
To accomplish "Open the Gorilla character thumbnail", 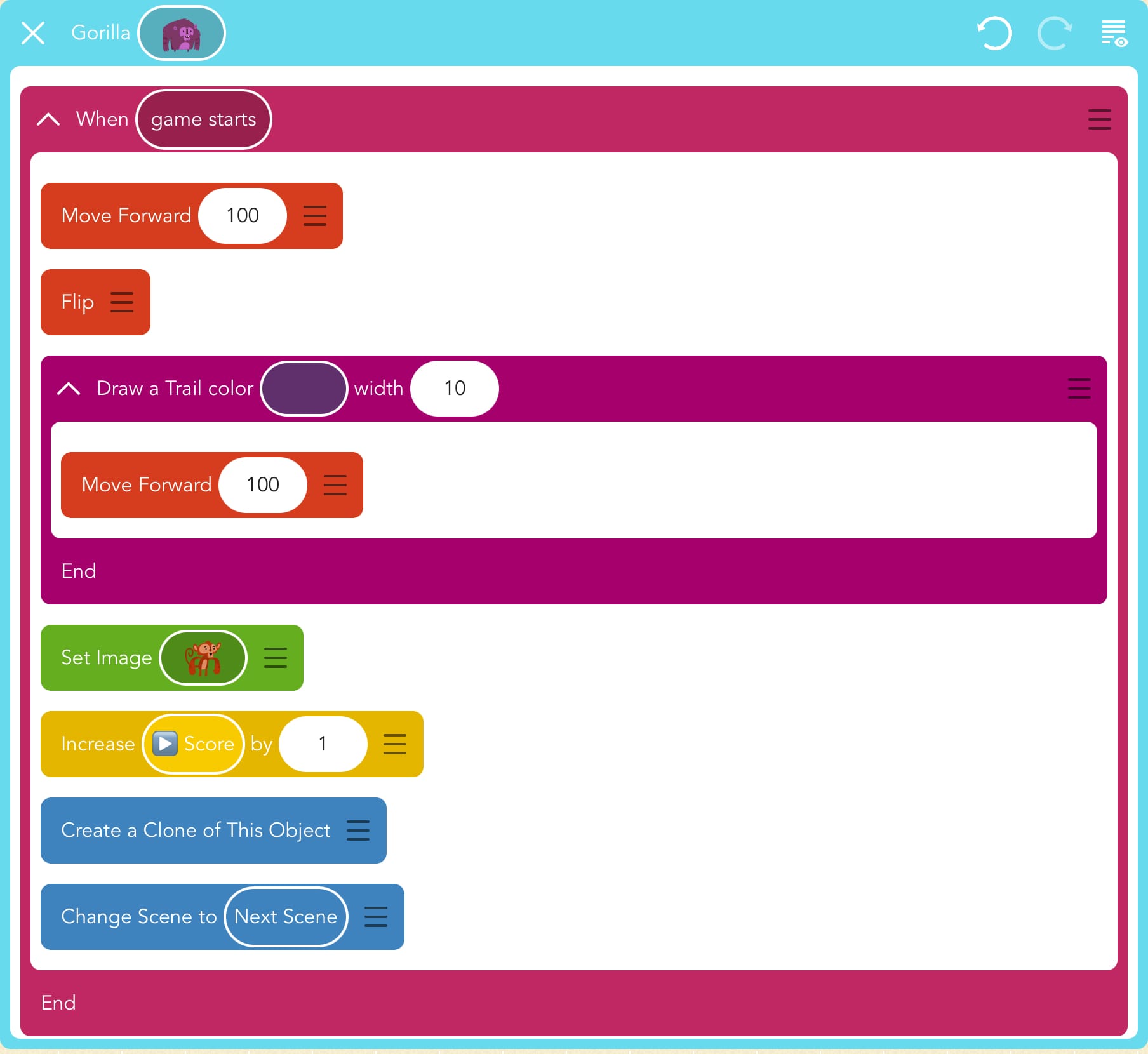I will 182,33.
